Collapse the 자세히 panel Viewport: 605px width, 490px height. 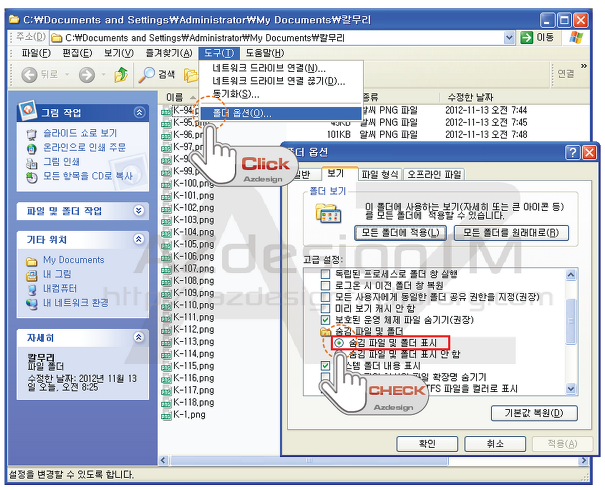click(x=139, y=337)
